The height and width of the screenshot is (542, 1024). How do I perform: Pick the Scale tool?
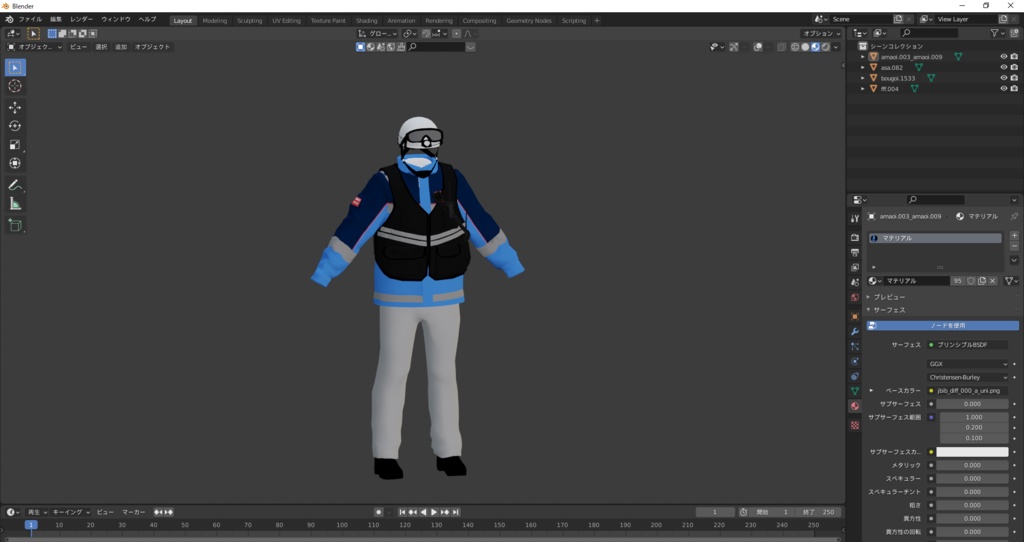(x=15, y=145)
